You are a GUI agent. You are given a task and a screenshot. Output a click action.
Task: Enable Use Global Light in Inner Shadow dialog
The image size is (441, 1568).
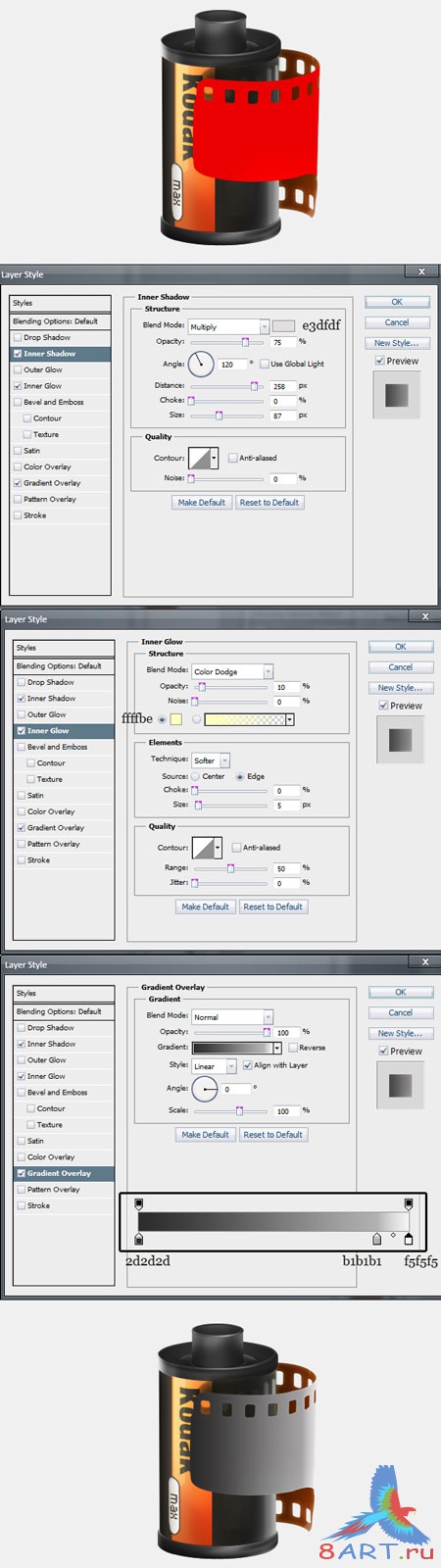pos(265,364)
